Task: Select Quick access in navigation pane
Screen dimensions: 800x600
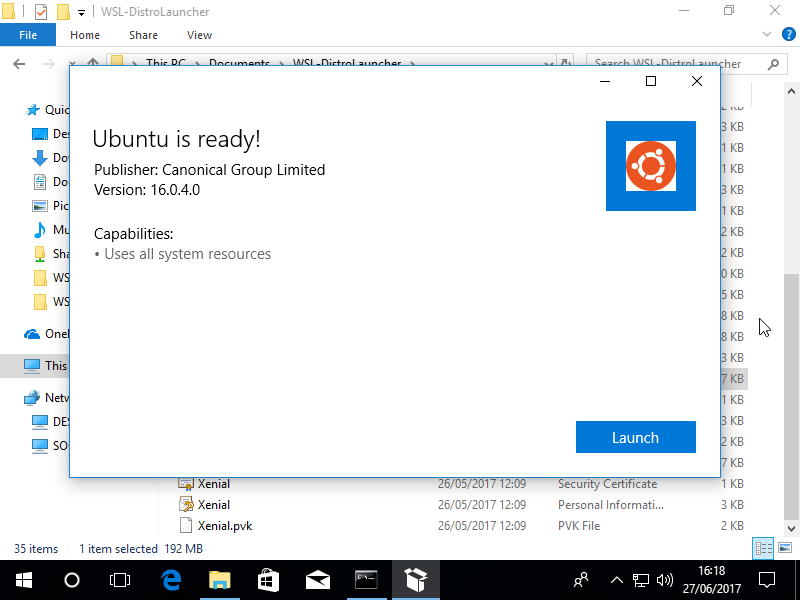Action: point(47,110)
